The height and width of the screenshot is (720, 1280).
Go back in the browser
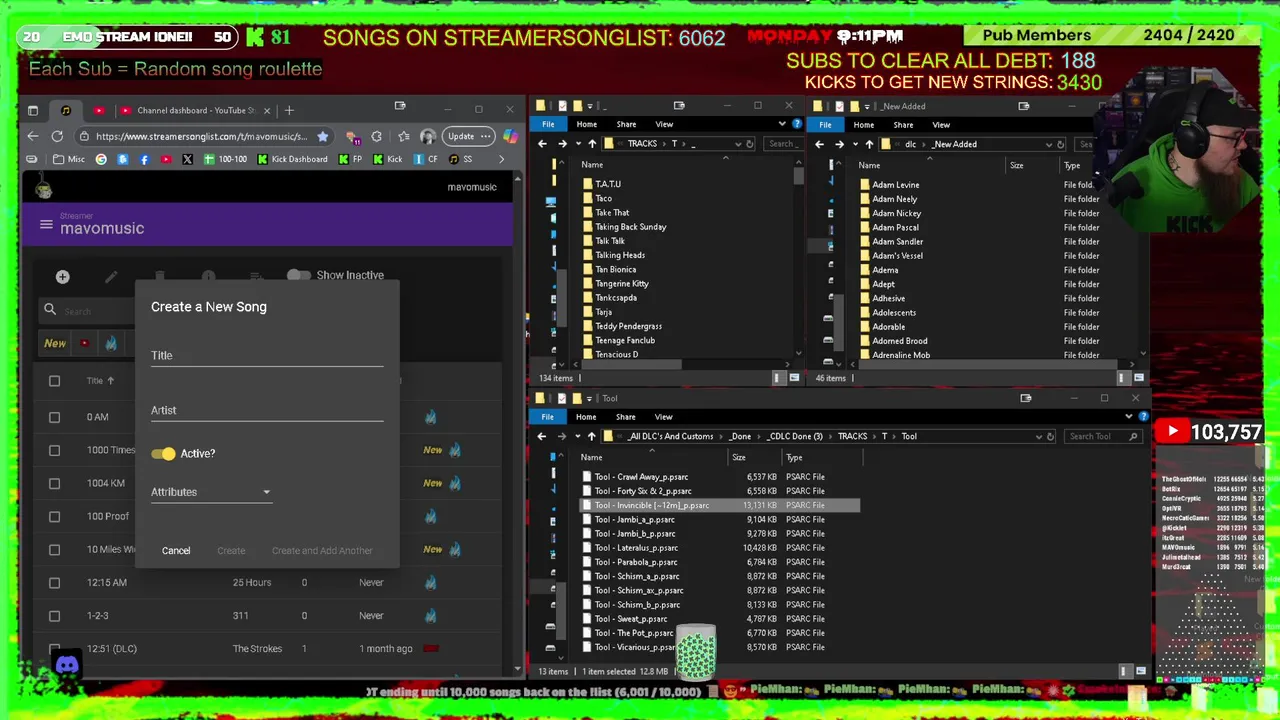coord(33,136)
